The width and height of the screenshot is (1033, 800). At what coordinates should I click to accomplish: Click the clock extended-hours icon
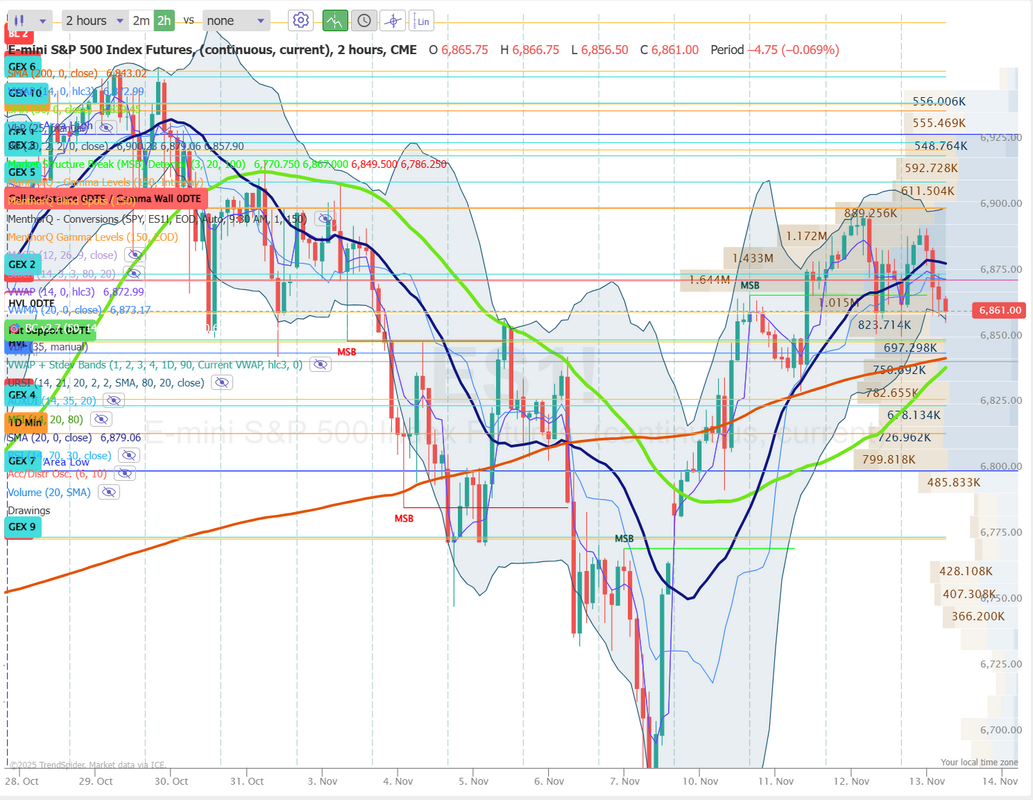pos(364,20)
